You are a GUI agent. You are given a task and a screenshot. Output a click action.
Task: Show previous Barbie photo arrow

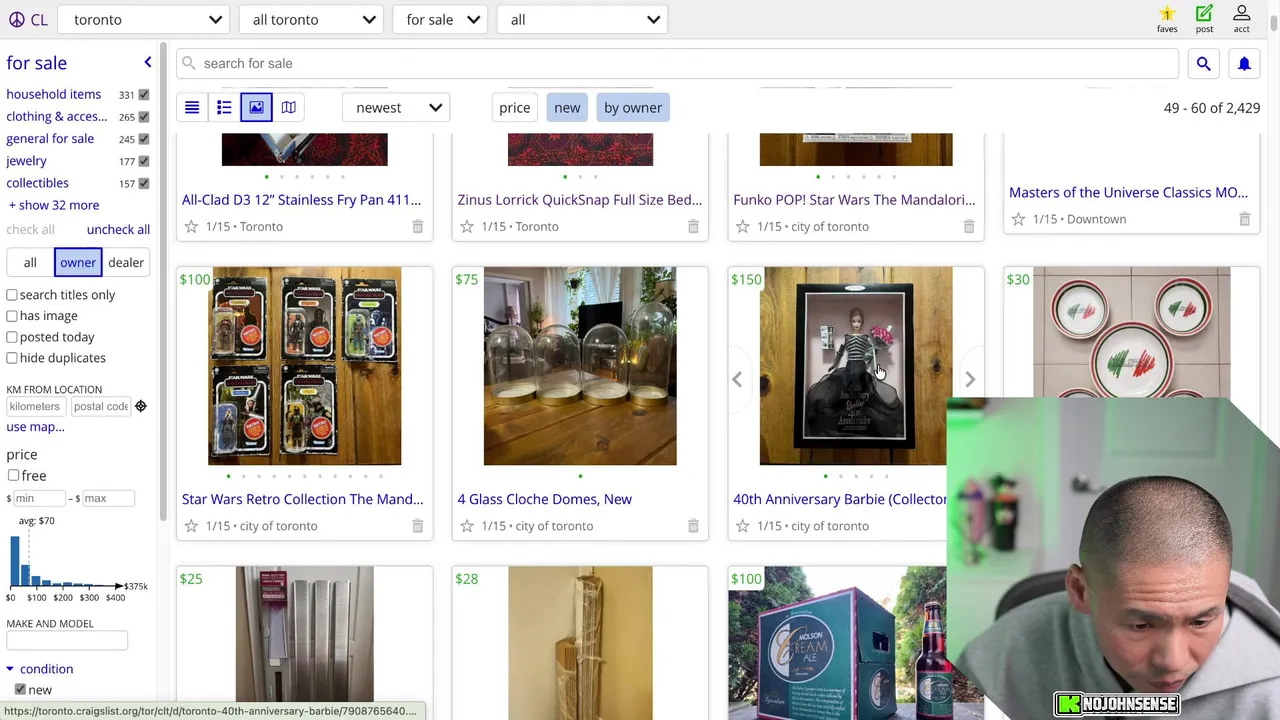[x=737, y=379]
